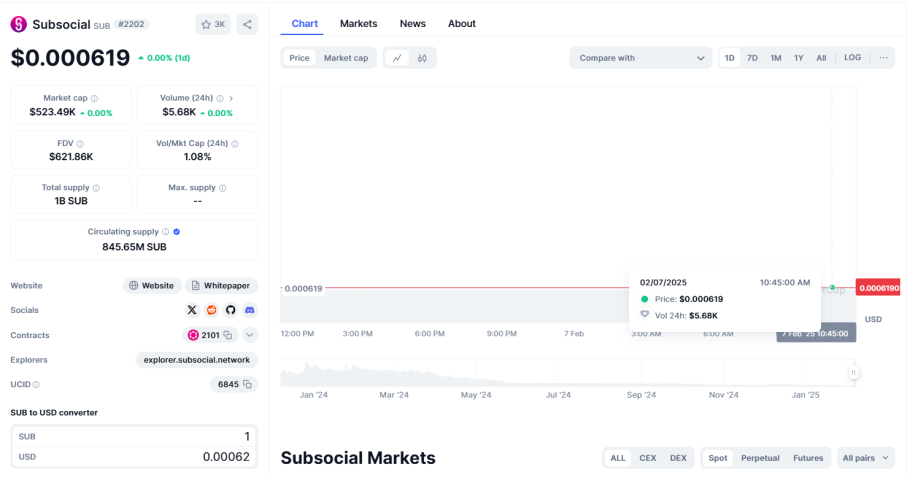Select Spot market type

pos(718,458)
